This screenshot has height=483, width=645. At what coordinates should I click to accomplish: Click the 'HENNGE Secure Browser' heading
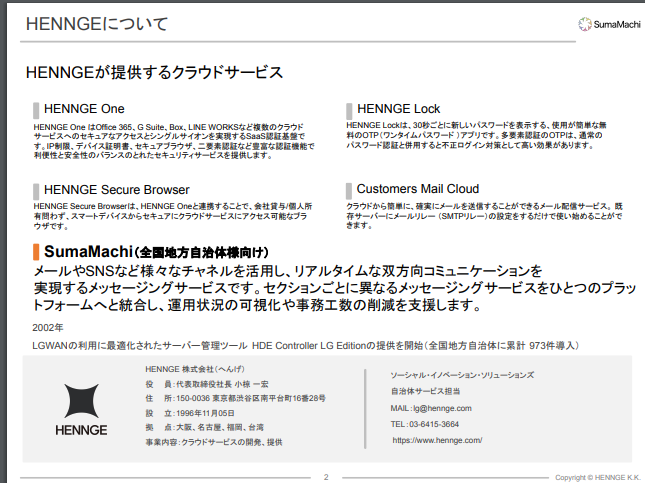[116, 190]
